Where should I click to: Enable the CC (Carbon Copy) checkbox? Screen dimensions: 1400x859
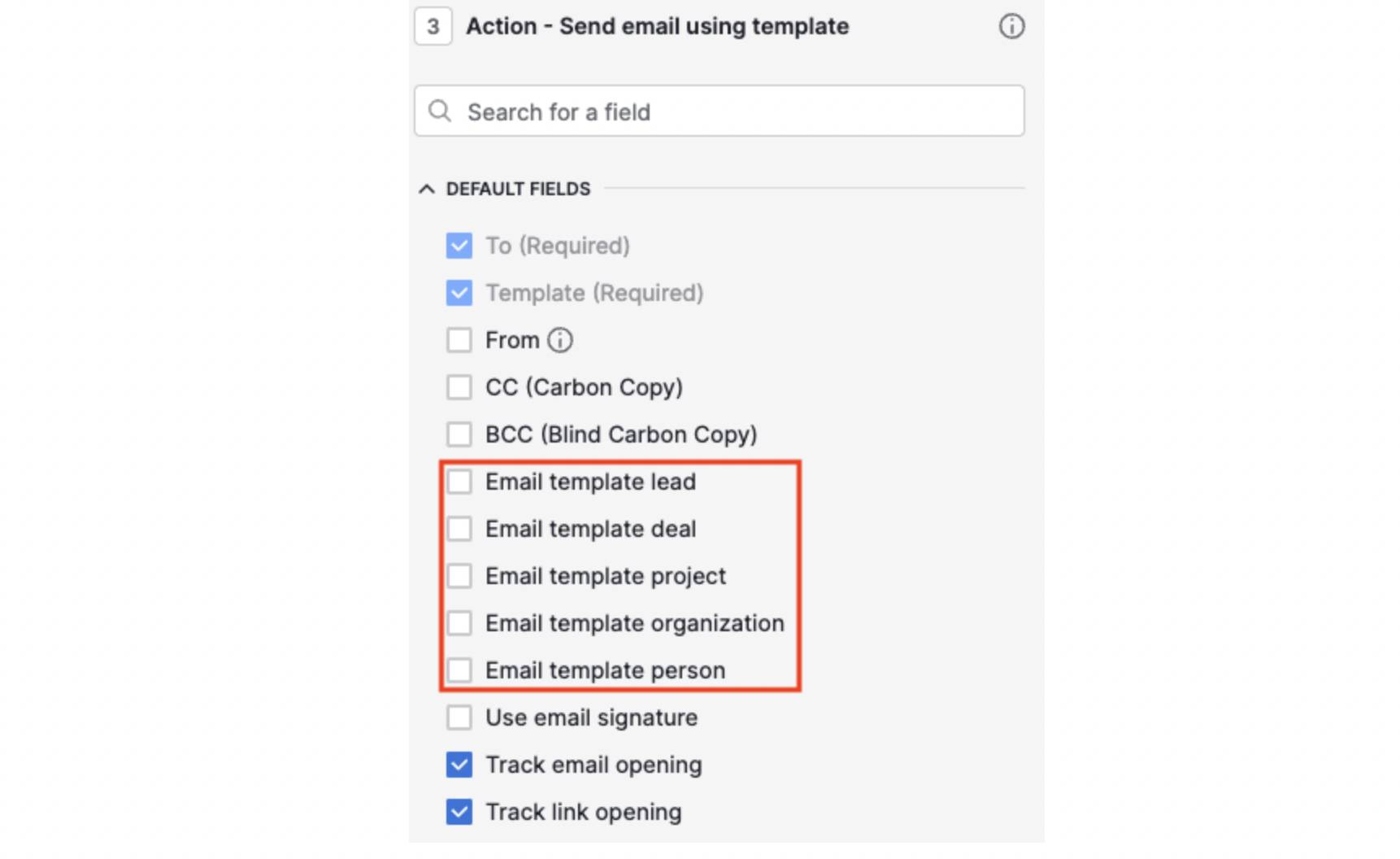459,387
